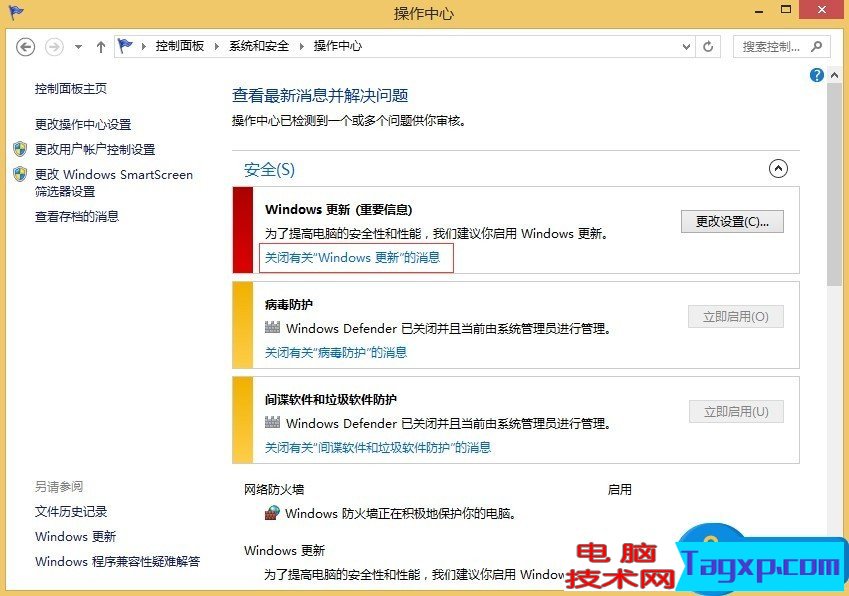Click 立即启用(O) for 病毒防护
Screen dimensions: 849x596
[x=736, y=317]
